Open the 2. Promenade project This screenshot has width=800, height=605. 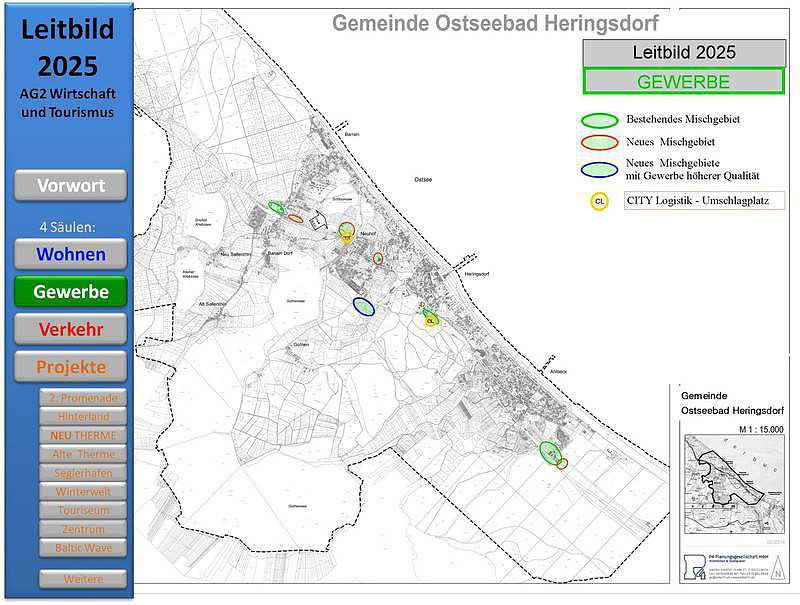click(83, 398)
